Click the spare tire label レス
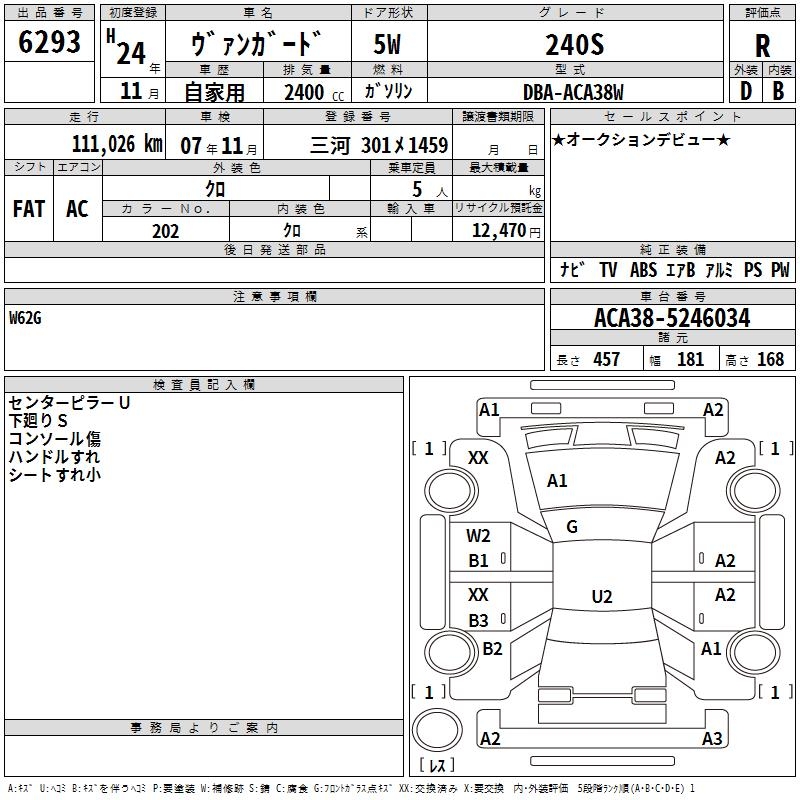Viewport: 800px width, 800px height. coord(437,765)
